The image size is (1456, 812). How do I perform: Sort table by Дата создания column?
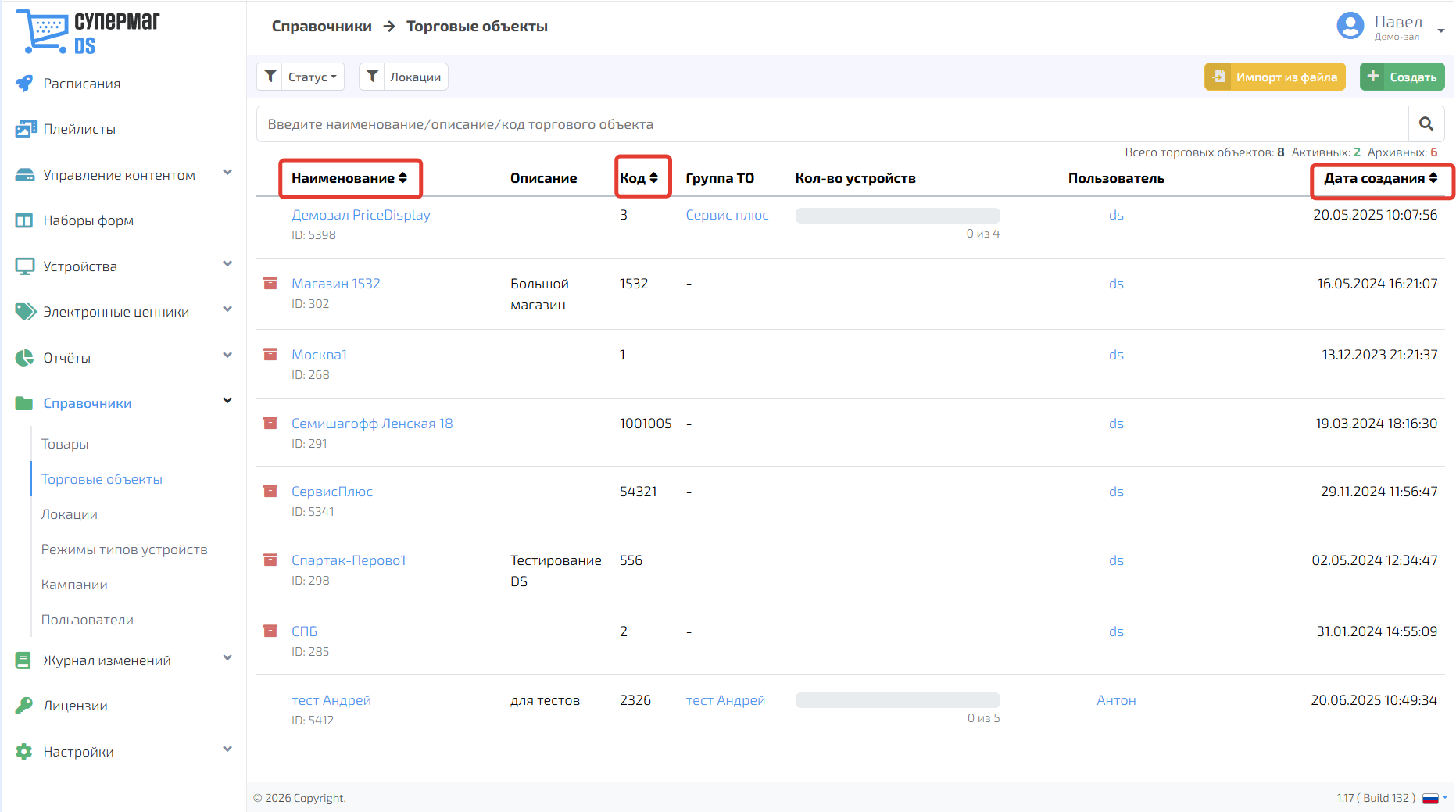[1380, 178]
